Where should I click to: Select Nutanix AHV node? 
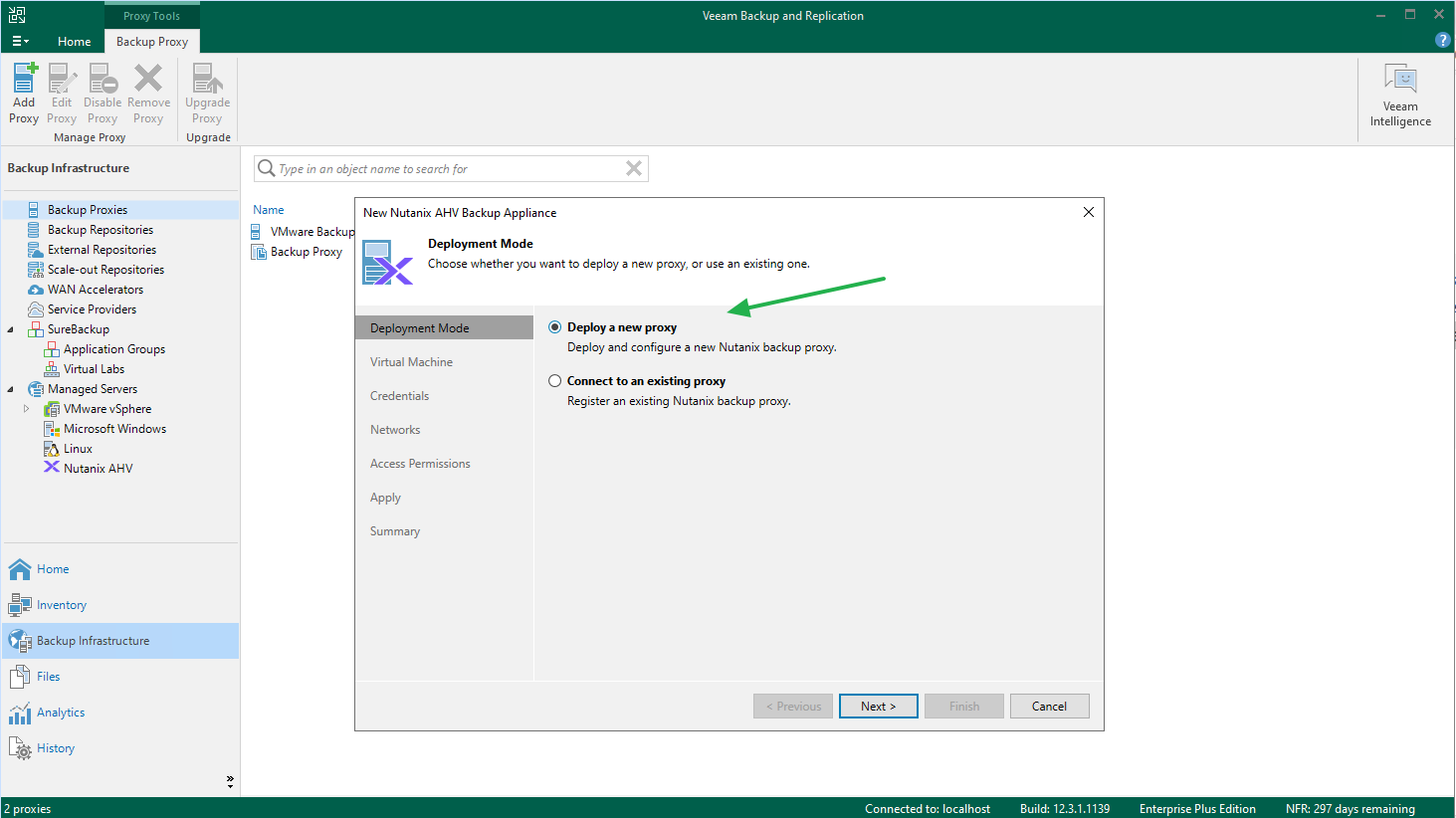[98, 469]
